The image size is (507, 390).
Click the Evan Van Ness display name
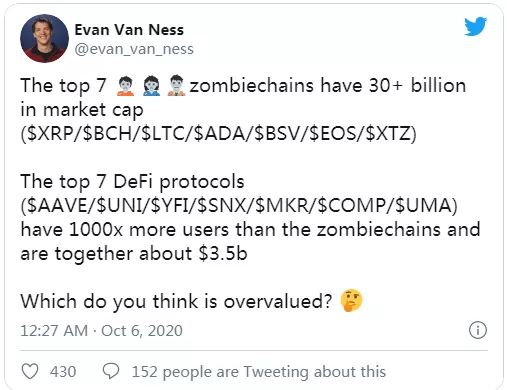click(x=129, y=30)
